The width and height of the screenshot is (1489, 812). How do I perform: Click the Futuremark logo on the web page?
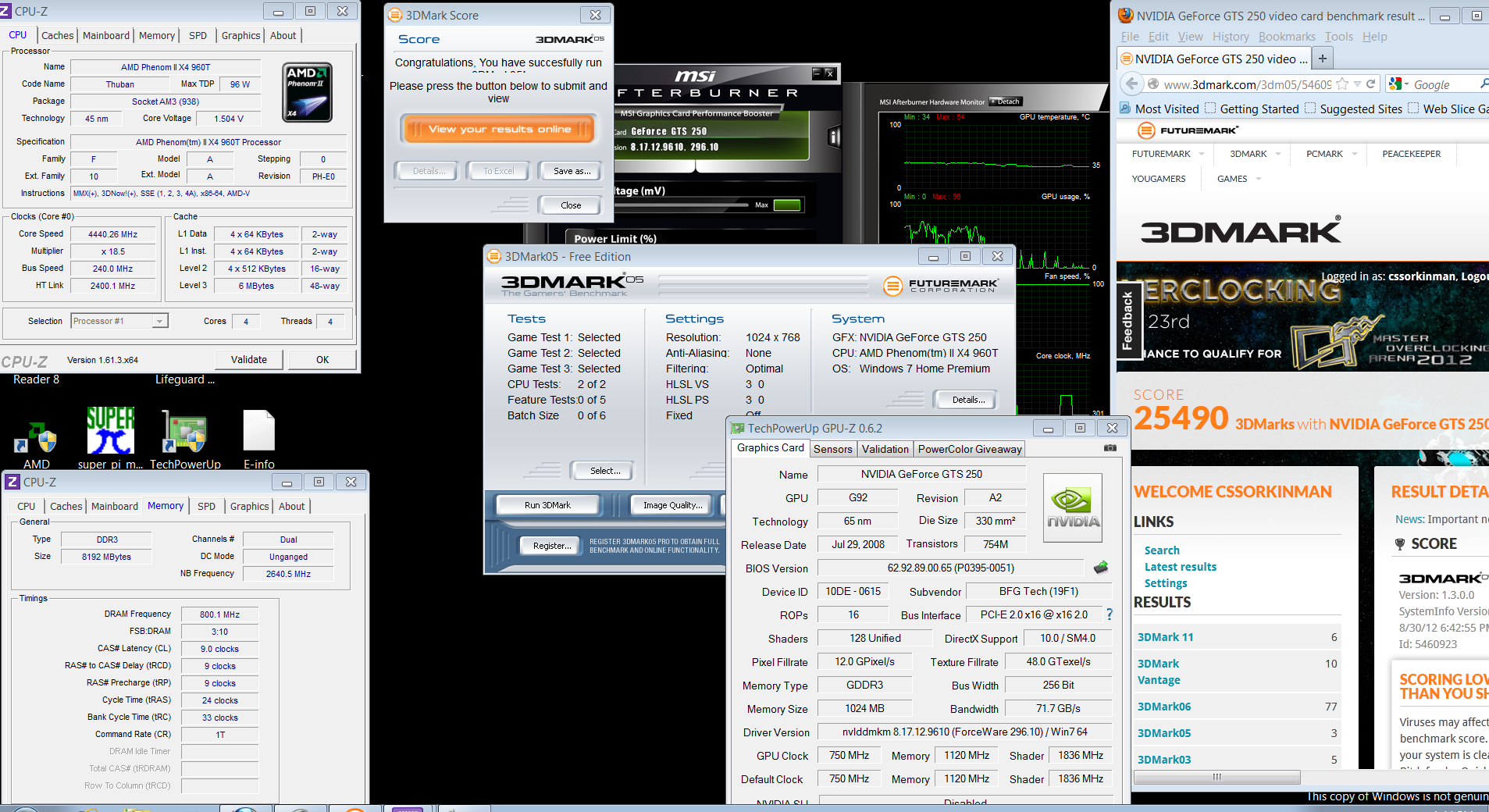[x=1188, y=130]
